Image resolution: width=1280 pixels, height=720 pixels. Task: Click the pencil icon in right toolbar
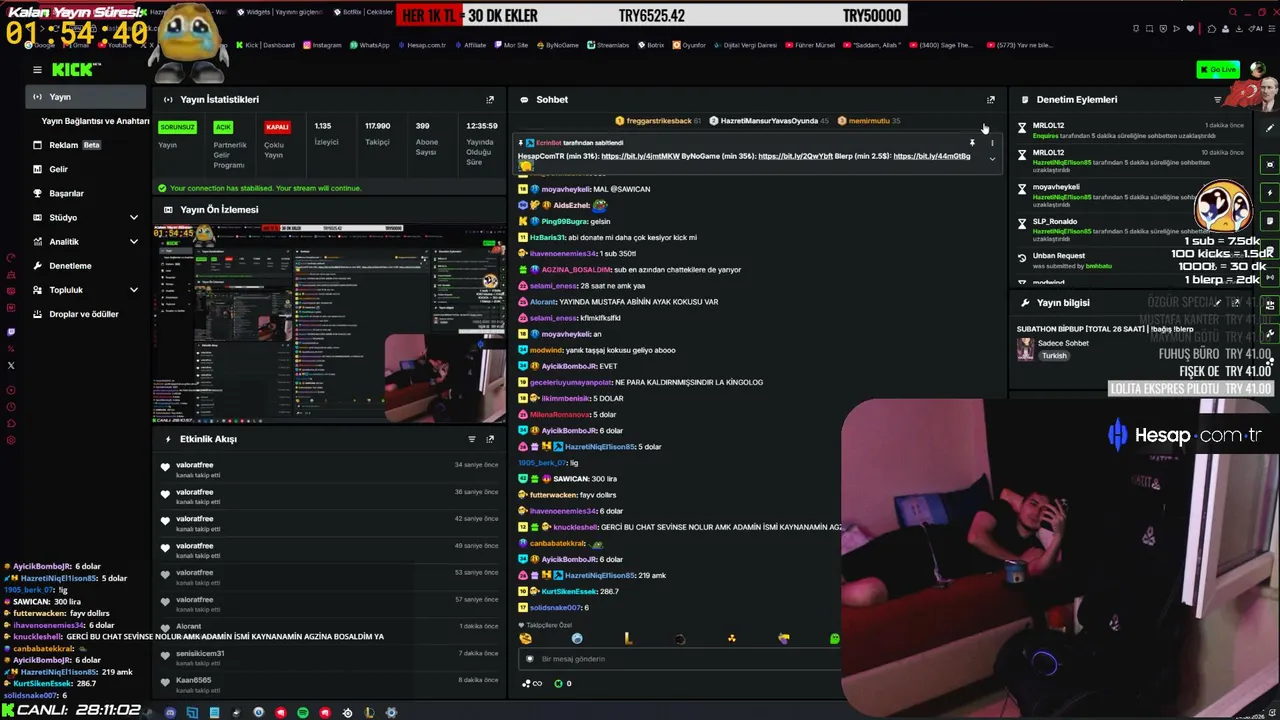click(1270, 129)
